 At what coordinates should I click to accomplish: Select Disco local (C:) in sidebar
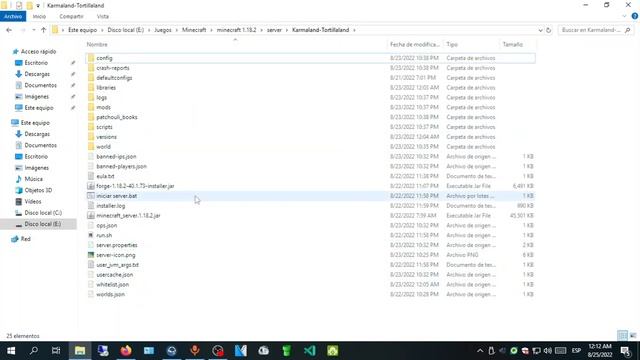(x=43, y=213)
